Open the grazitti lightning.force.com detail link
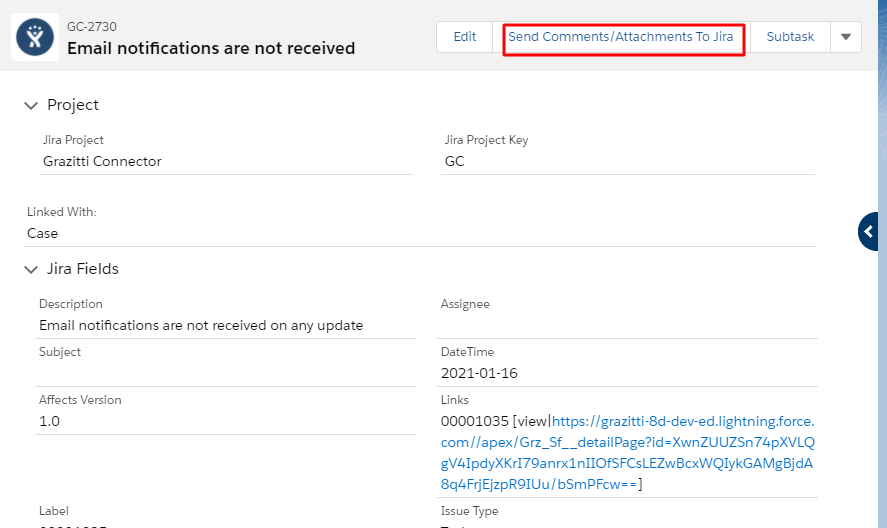 pyautogui.click(x=627, y=453)
